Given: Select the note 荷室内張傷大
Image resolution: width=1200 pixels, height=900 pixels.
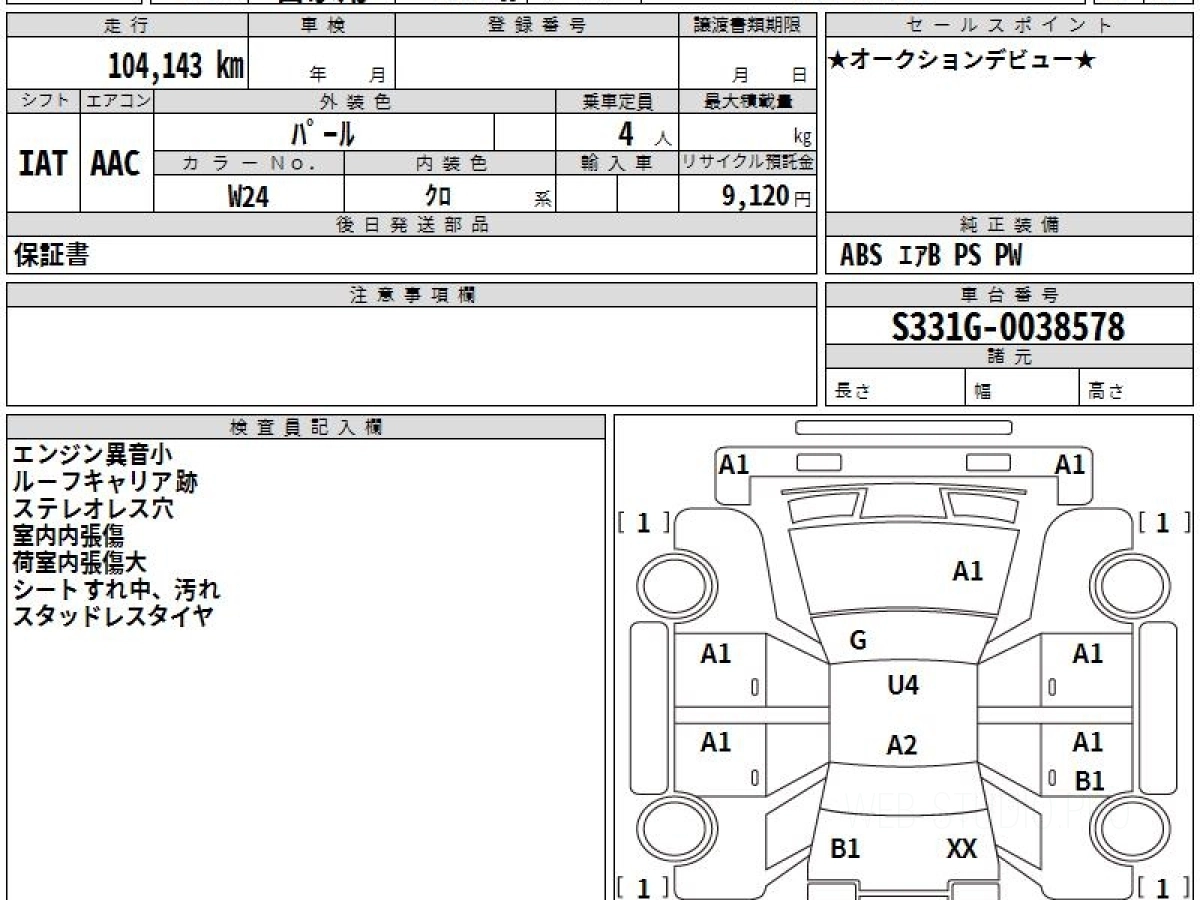Looking at the screenshot, I should click(x=80, y=563).
